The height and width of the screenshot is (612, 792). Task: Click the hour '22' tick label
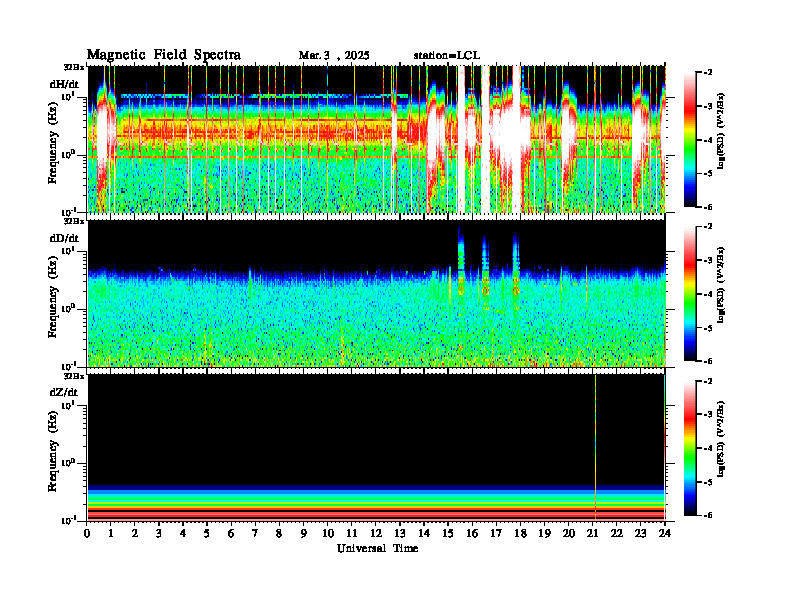617,534
